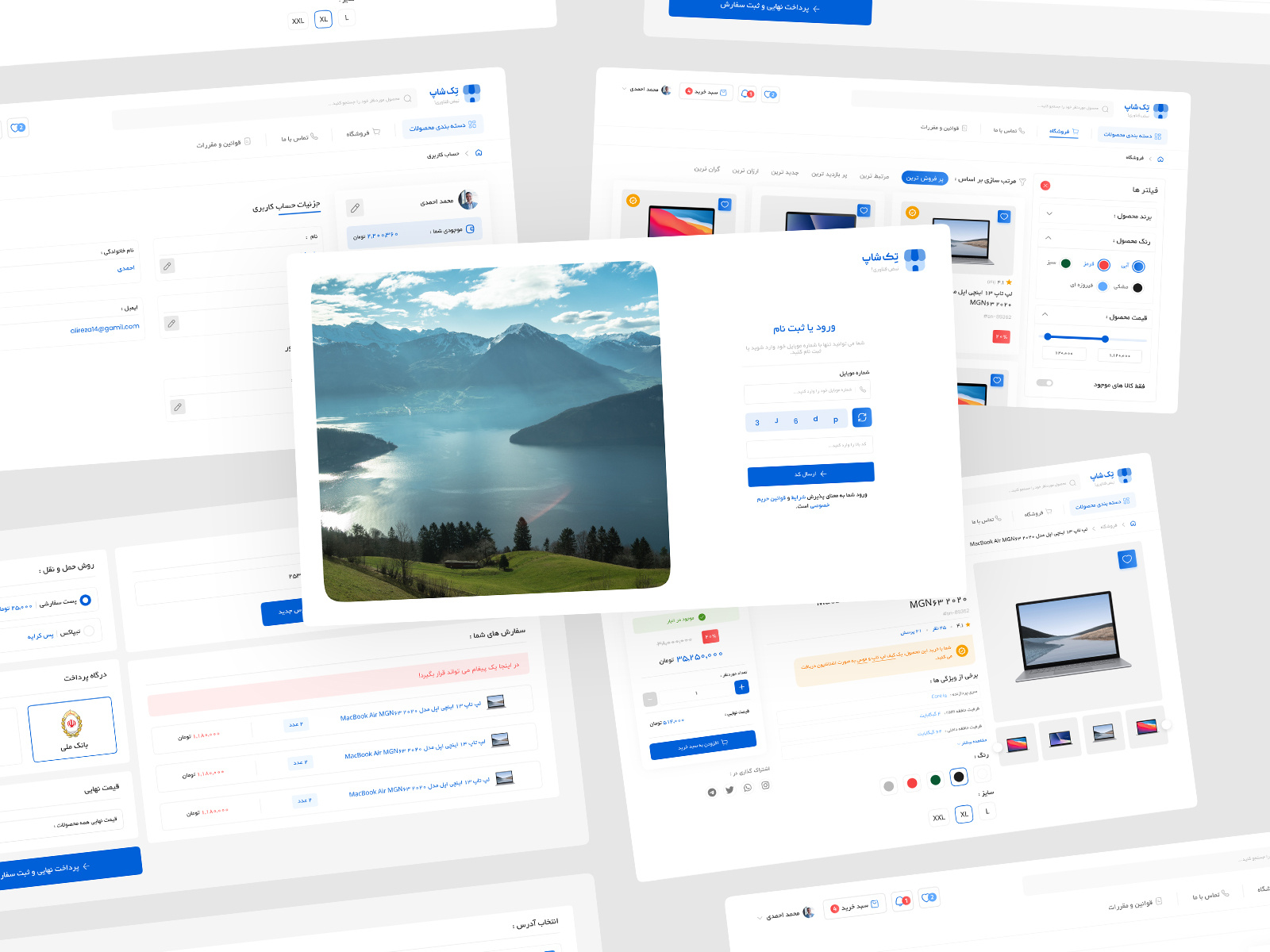The height and width of the screenshot is (952, 1270).
Task: Open قوانین و مقررات nav item in shop page
Action: coord(944,128)
